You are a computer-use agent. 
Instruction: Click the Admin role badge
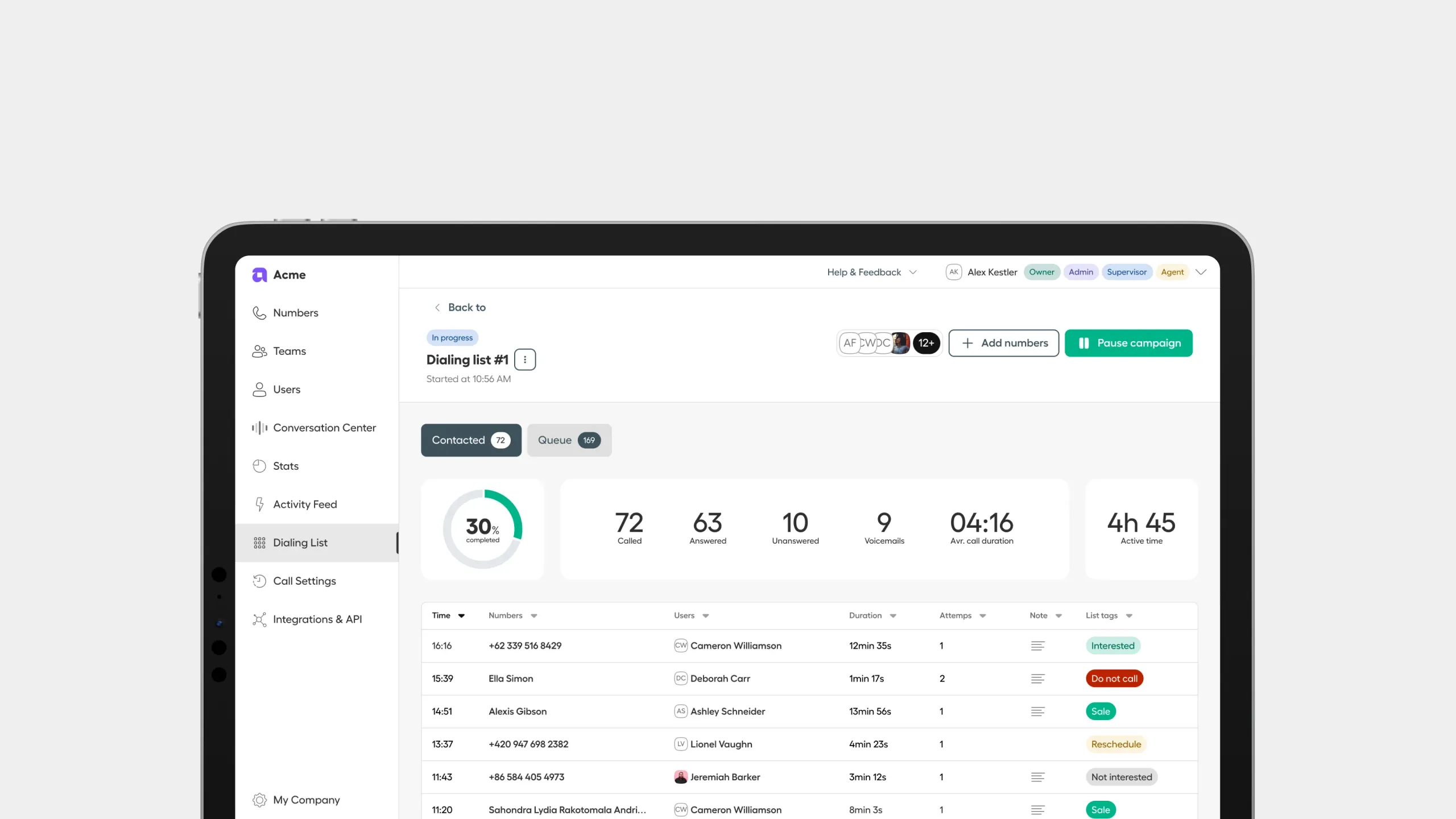tap(1081, 272)
